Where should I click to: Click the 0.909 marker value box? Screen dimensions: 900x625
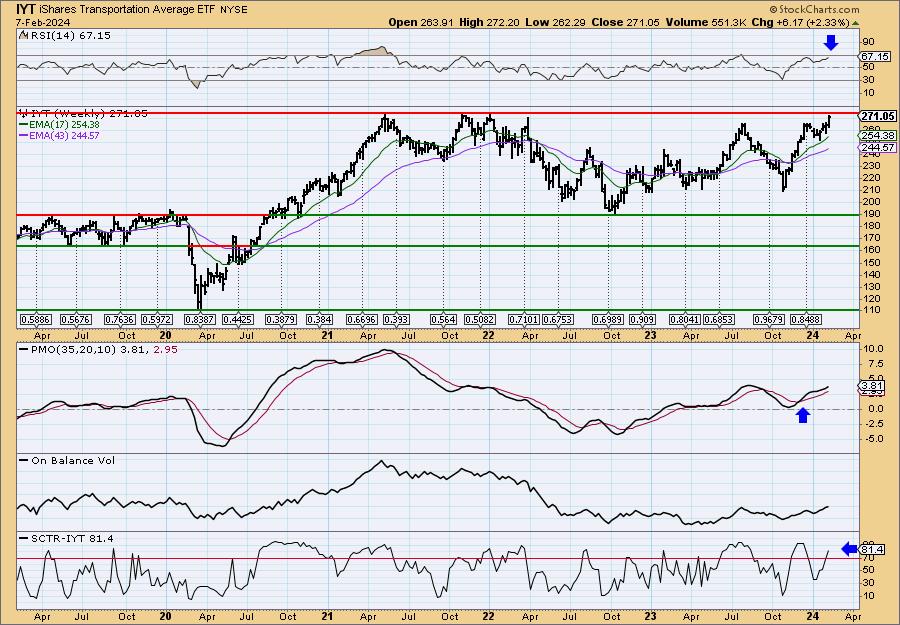click(x=642, y=319)
